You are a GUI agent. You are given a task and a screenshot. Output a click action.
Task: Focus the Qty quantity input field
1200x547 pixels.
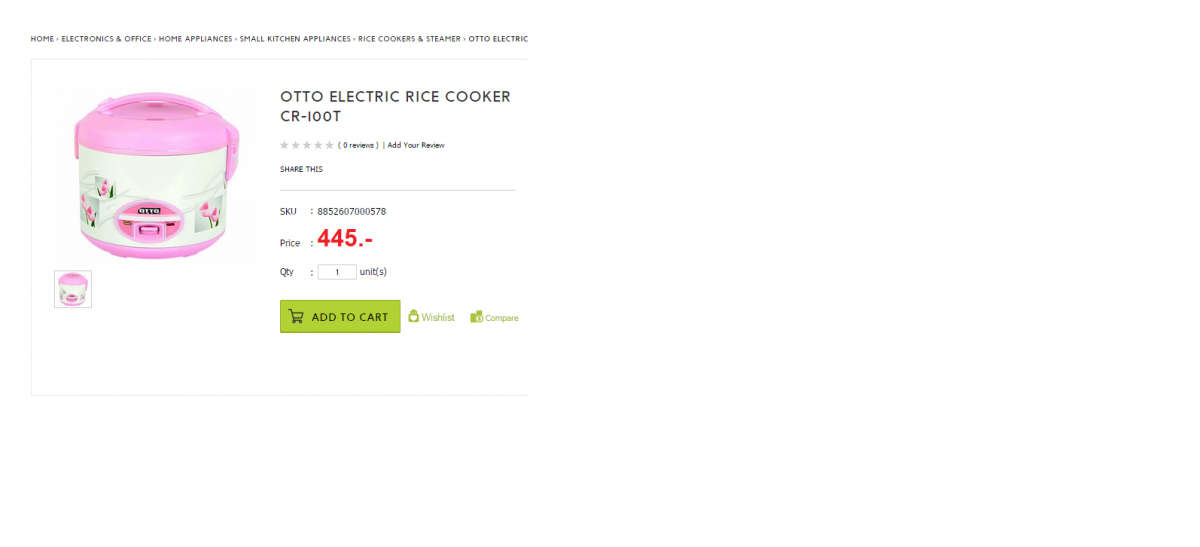point(337,272)
